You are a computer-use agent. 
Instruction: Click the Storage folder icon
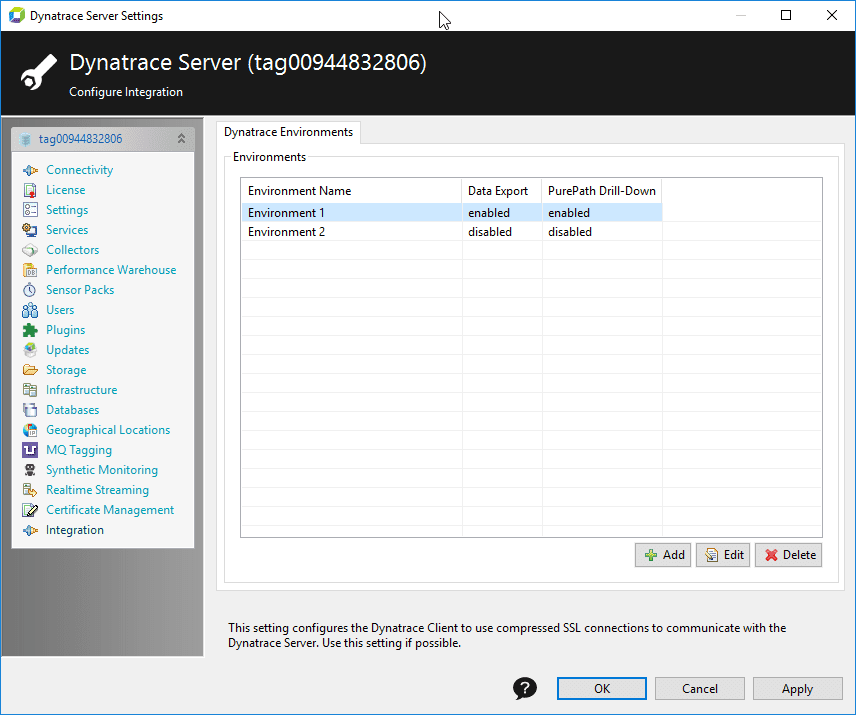tap(30, 370)
